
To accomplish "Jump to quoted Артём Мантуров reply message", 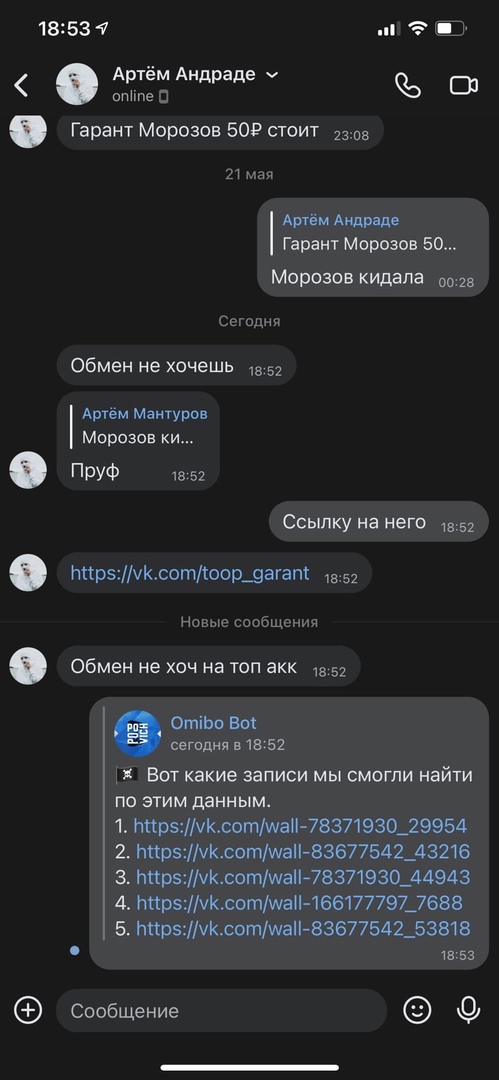I will (x=139, y=426).
